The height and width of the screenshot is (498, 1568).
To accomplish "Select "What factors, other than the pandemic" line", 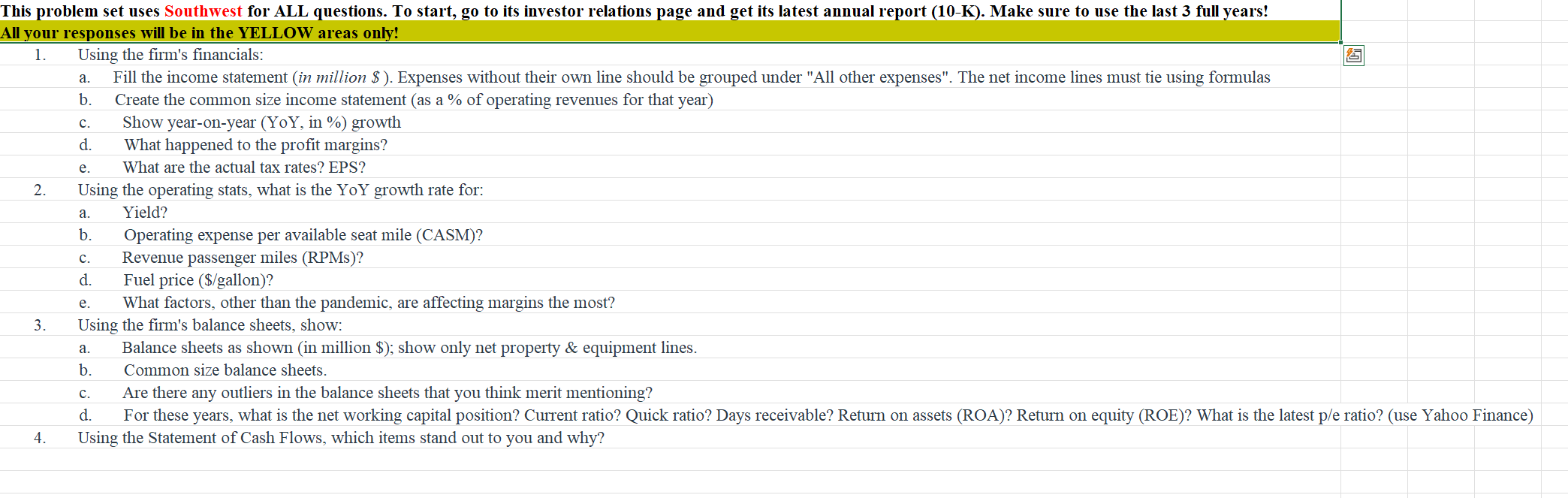I will click(369, 303).
